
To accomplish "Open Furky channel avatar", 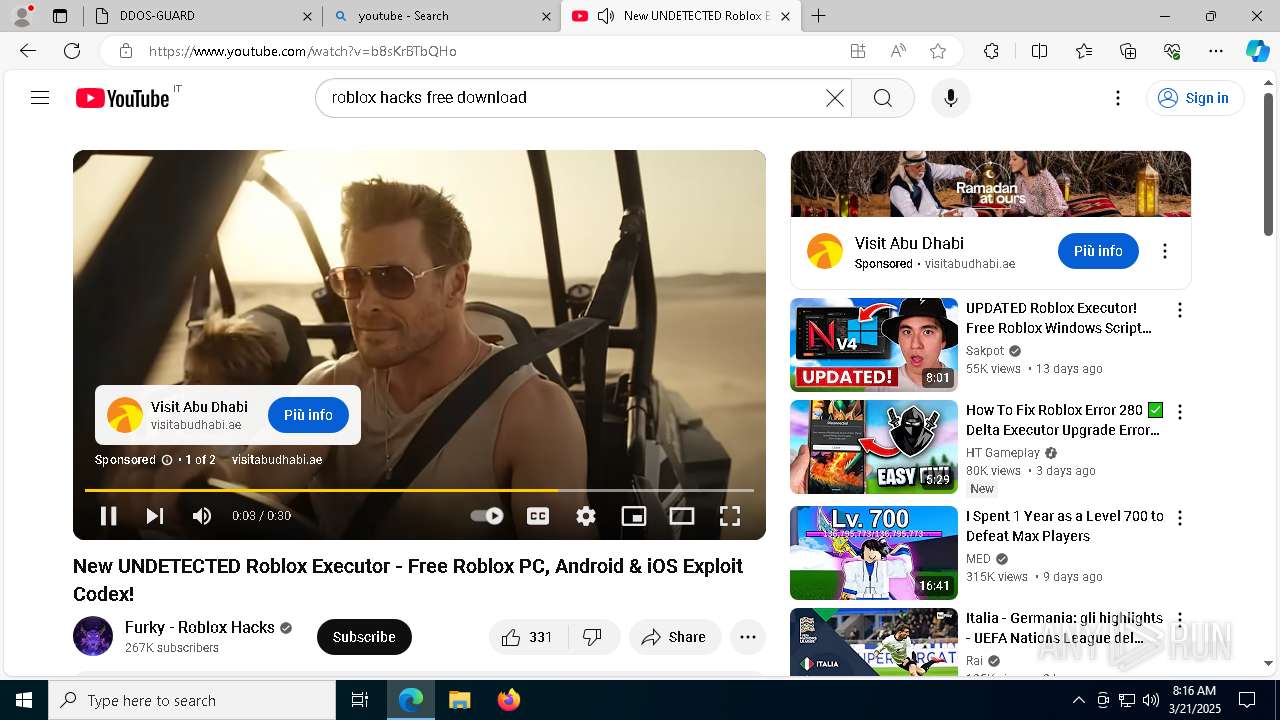I will pyautogui.click(x=93, y=637).
